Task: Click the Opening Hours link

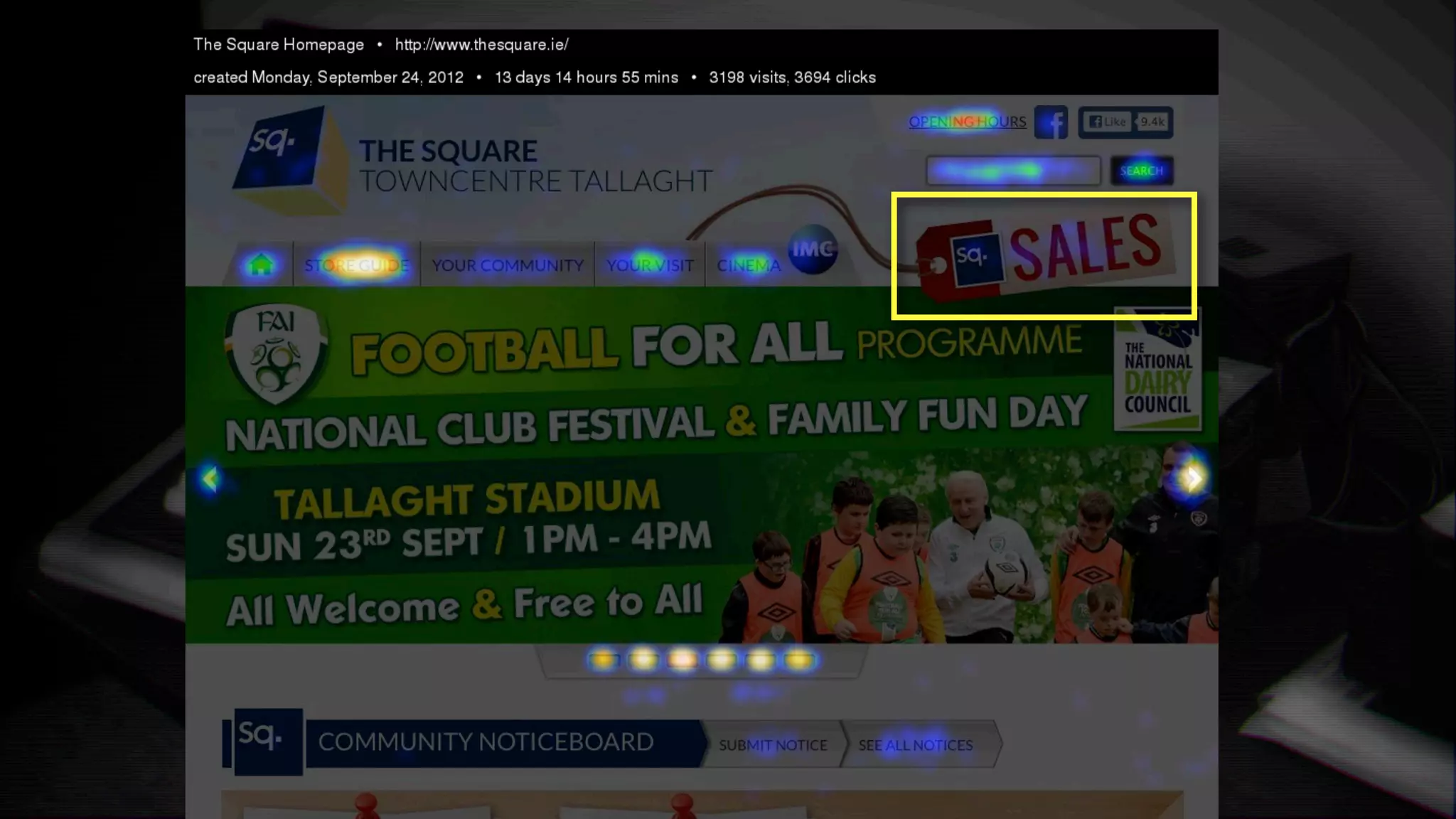Action: coord(967,122)
